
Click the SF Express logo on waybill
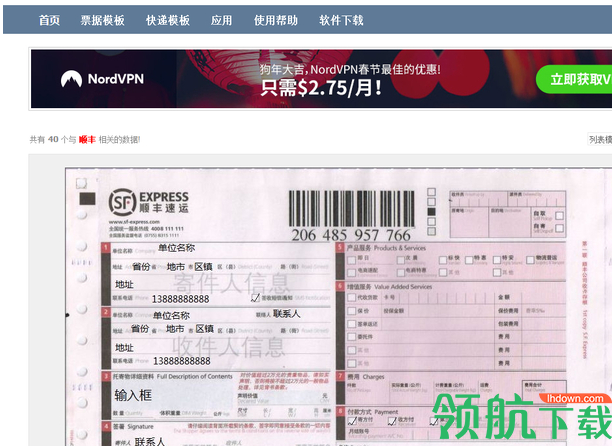149,202
